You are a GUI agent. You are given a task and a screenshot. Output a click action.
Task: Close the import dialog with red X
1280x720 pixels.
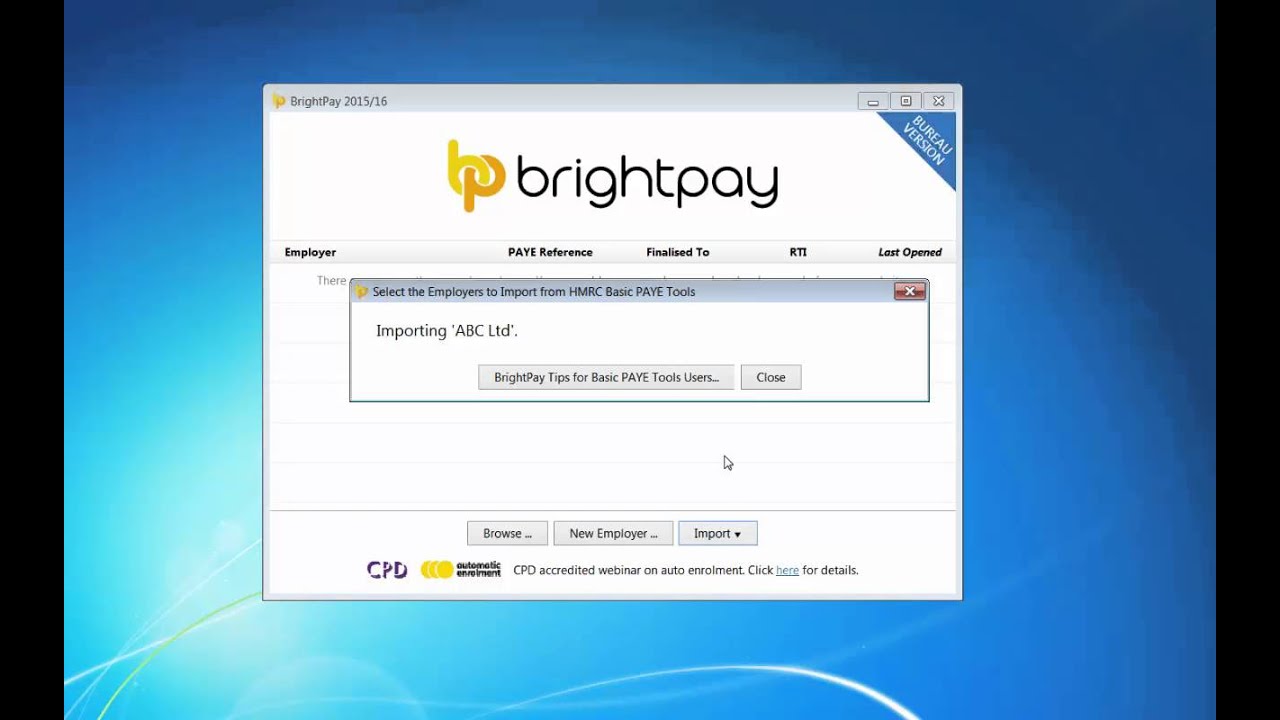[x=909, y=291]
